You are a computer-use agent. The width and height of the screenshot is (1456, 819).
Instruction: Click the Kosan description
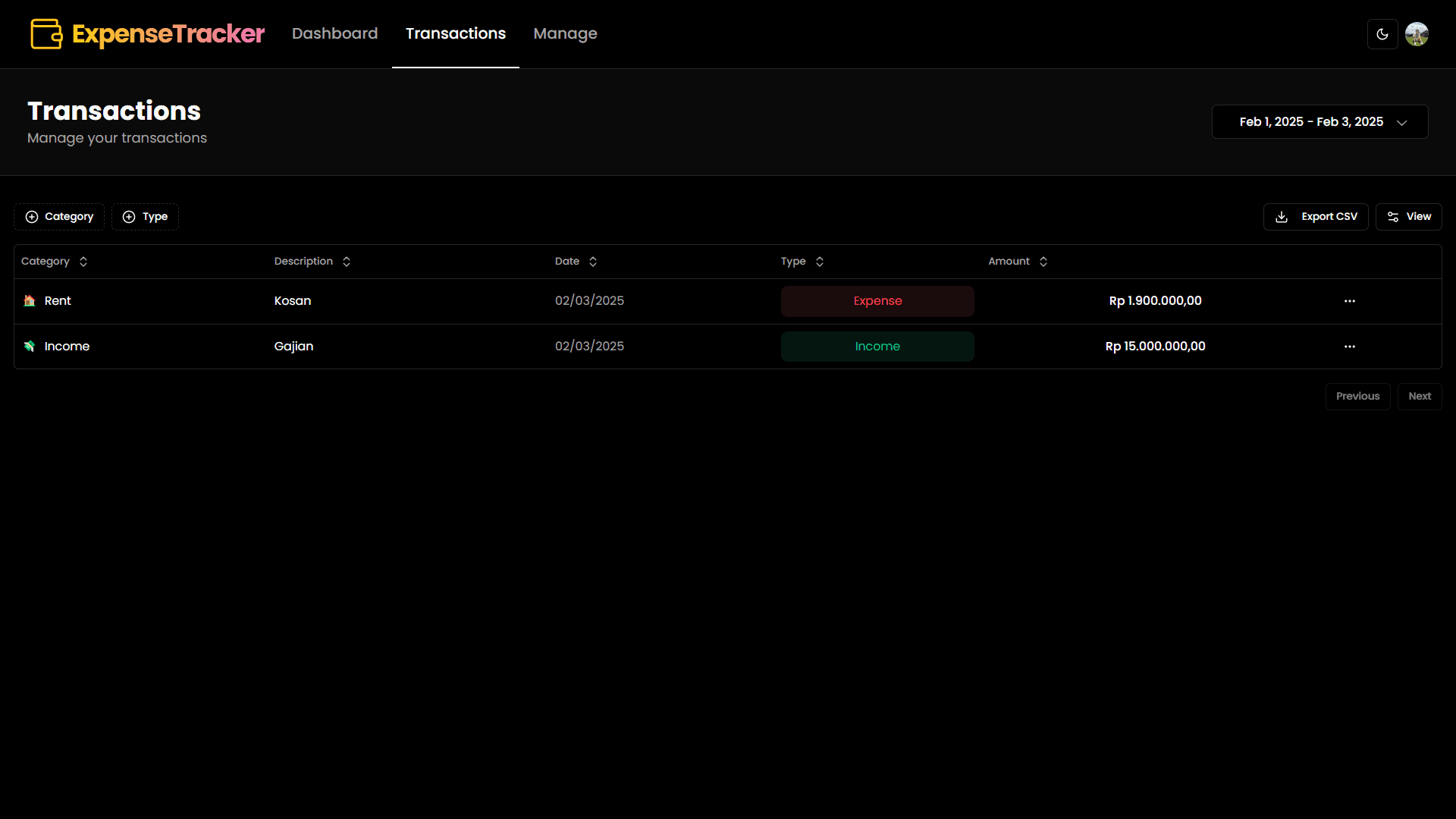coord(293,301)
